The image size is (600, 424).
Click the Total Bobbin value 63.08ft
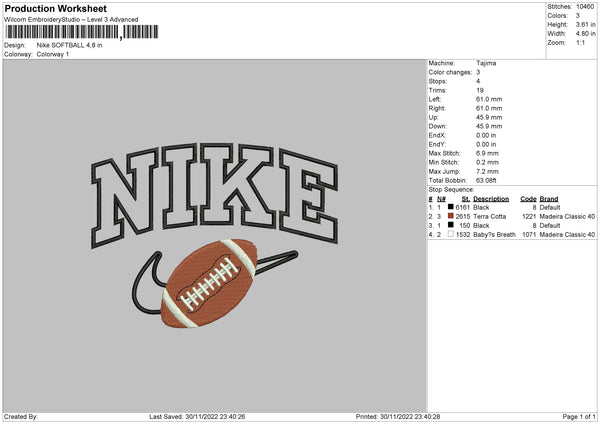coord(486,180)
